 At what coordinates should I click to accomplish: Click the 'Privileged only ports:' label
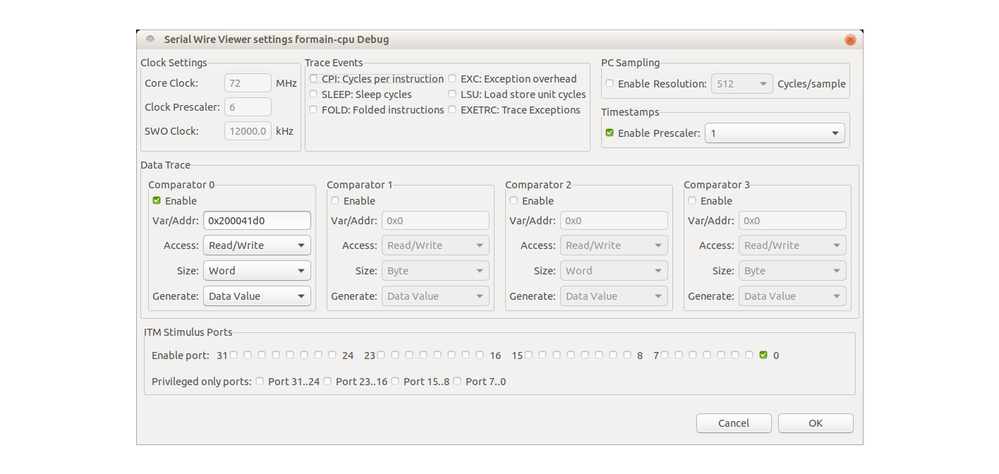[x=201, y=382]
